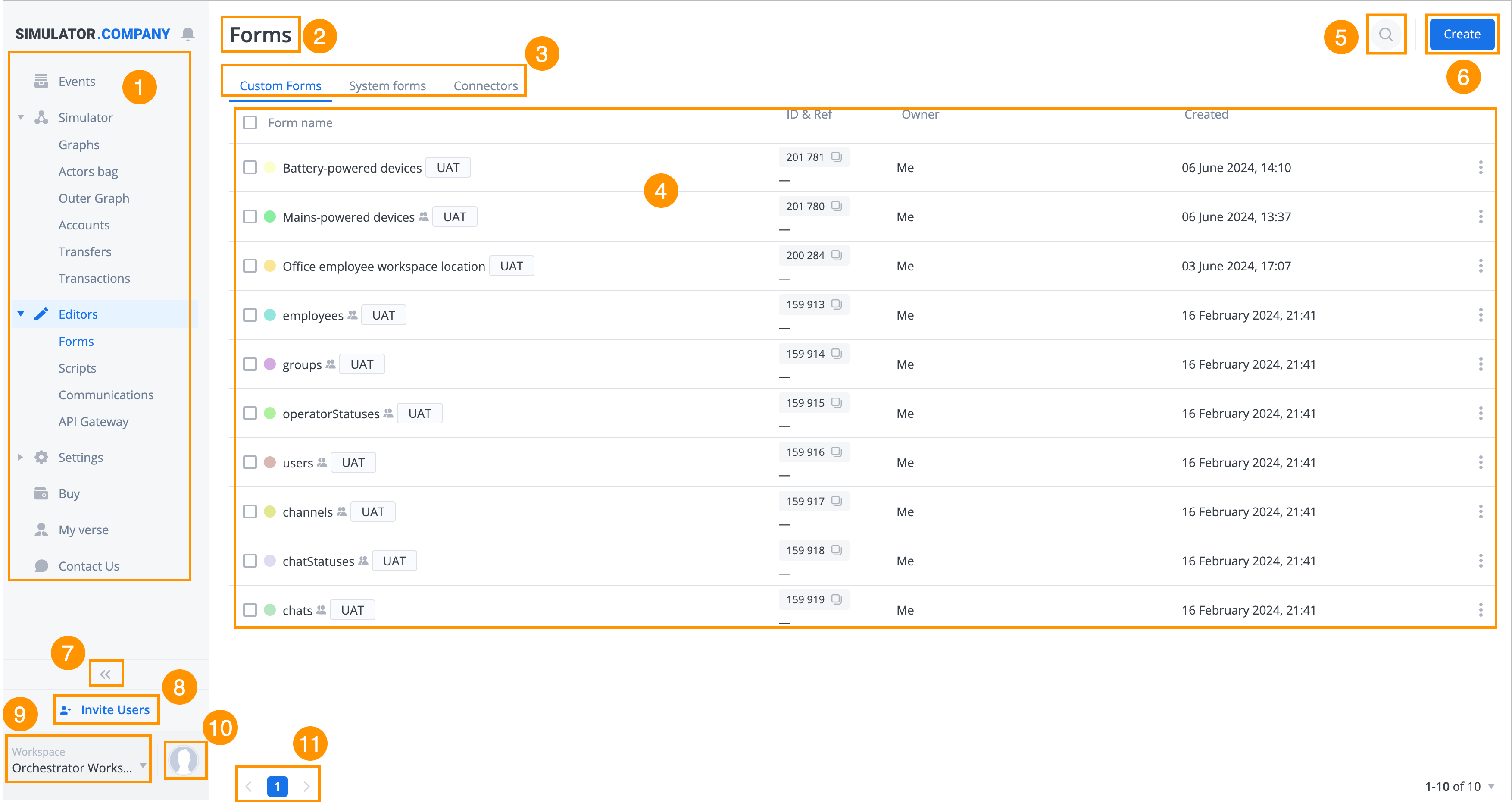
Task: Open kebab menu for Mains-powered devices
Action: tap(1480, 217)
